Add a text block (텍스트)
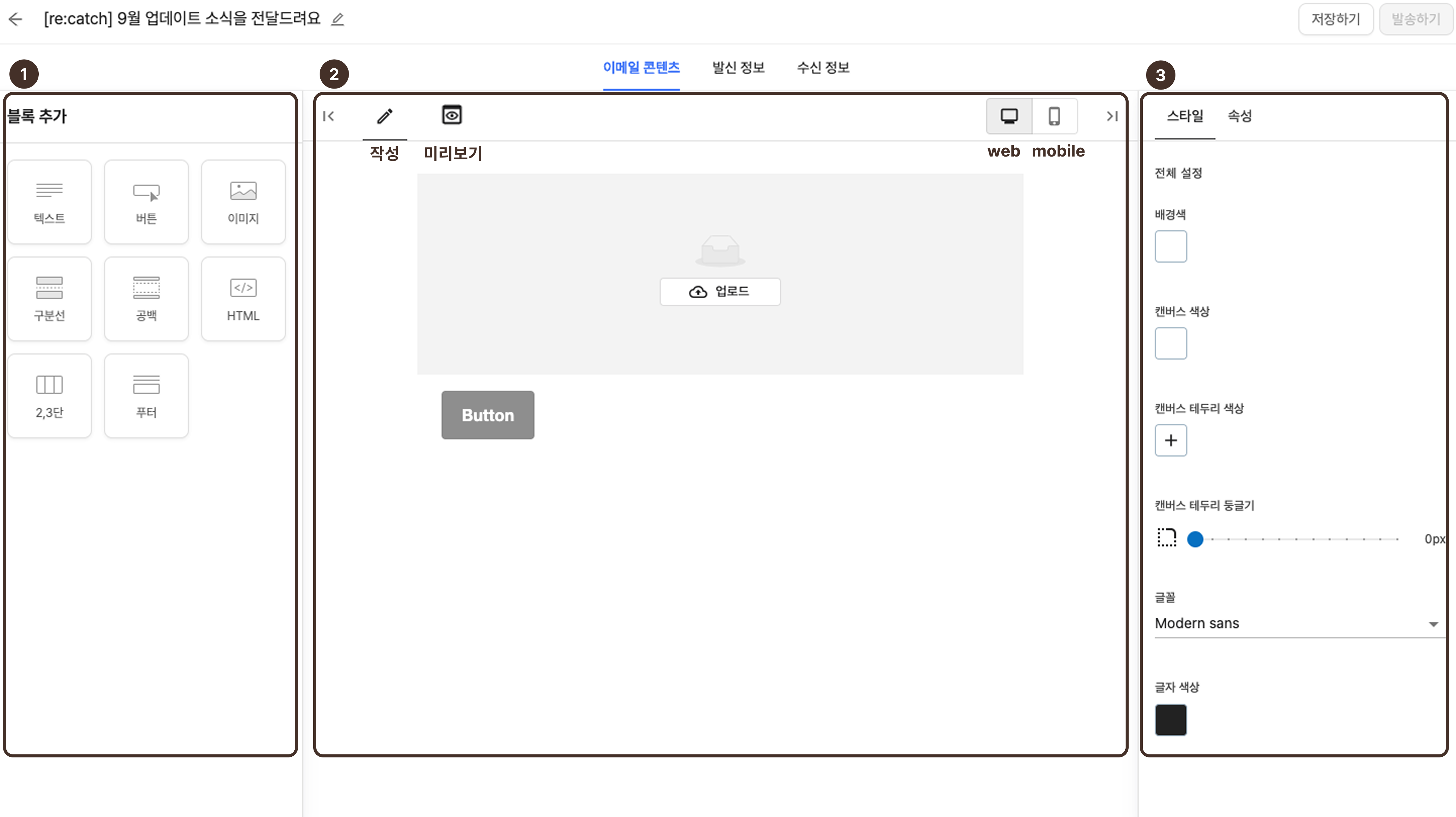The width and height of the screenshot is (1456, 817). (x=49, y=202)
